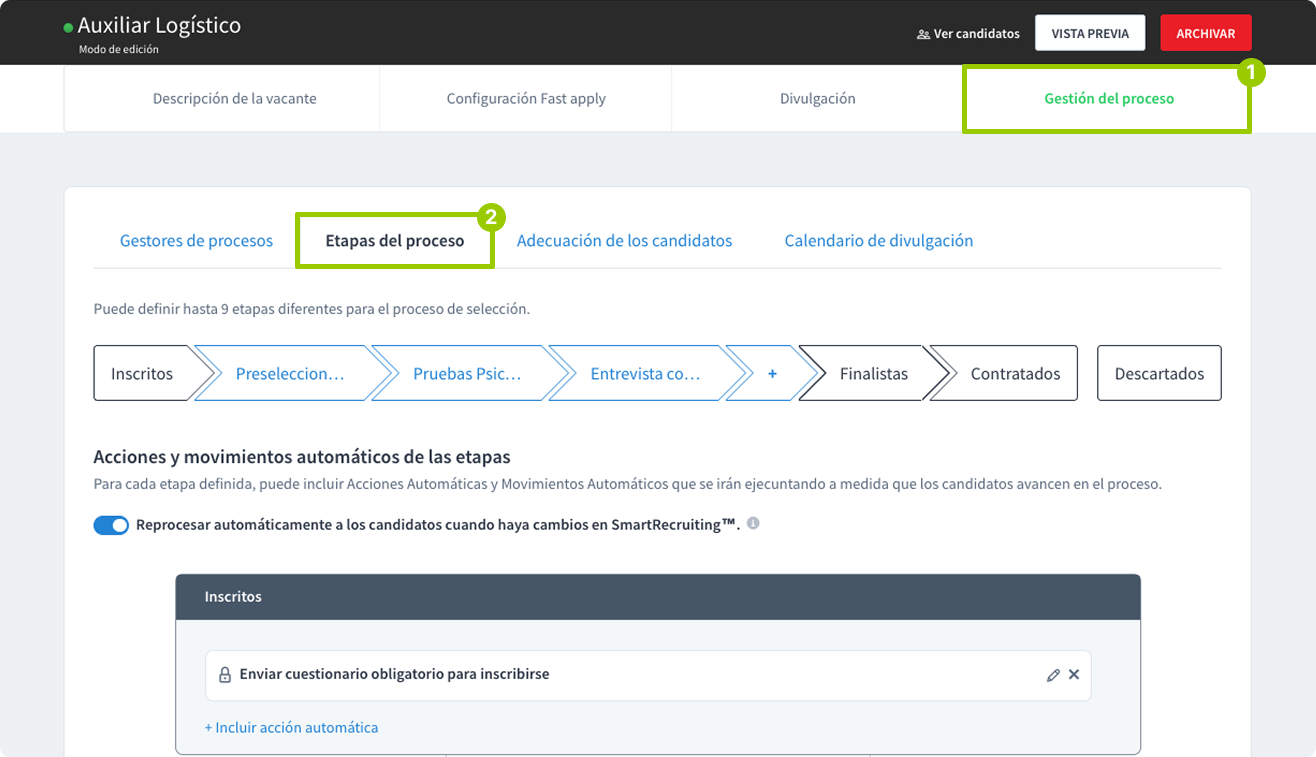
Task: Switch to Adecuación de los candidatos
Action: [624, 240]
